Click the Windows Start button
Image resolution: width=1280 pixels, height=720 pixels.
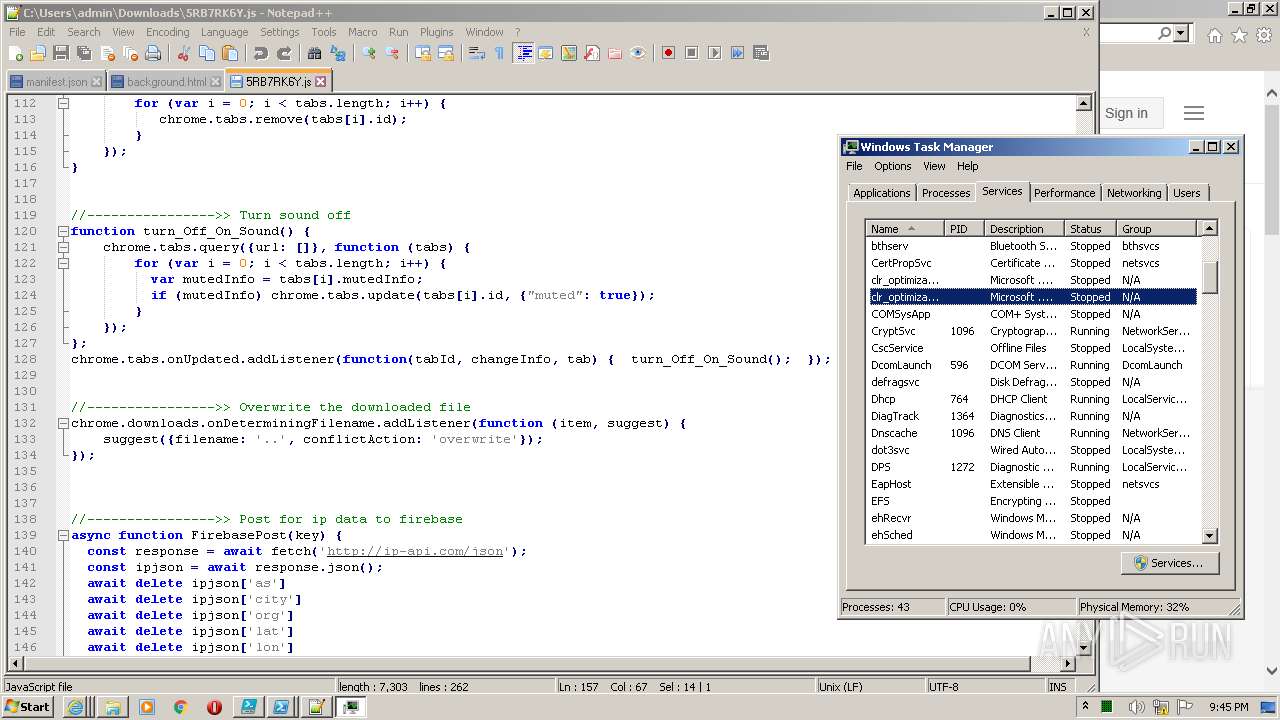(27, 707)
